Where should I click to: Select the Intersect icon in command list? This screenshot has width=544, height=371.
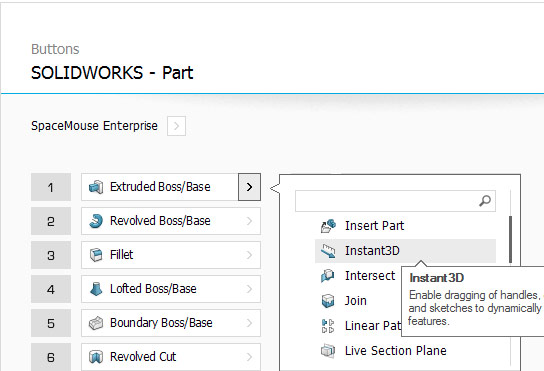pyautogui.click(x=328, y=276)
